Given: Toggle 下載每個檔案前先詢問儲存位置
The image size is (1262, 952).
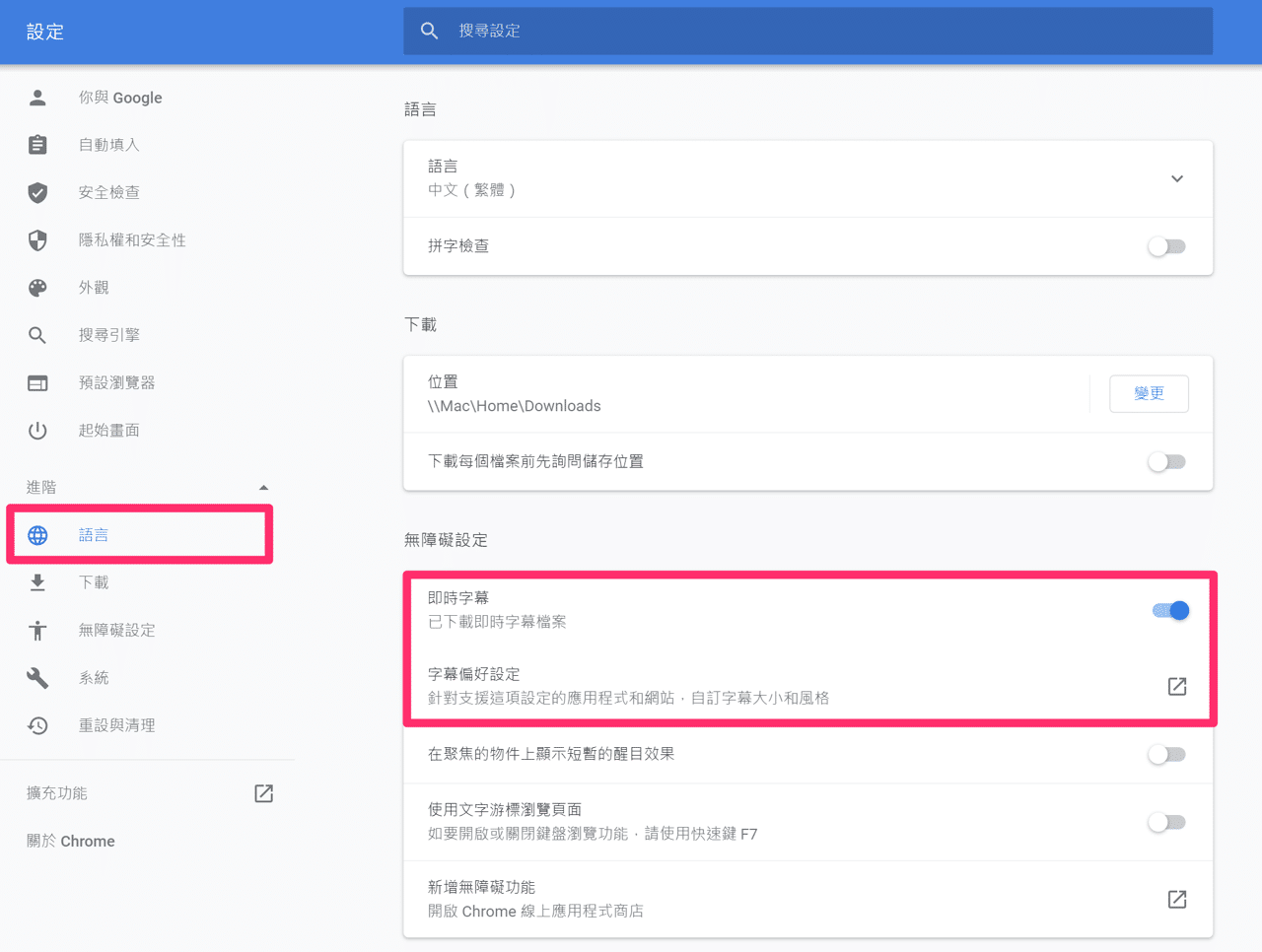Looking at the screenshot, I should (x=1167, y=461).
